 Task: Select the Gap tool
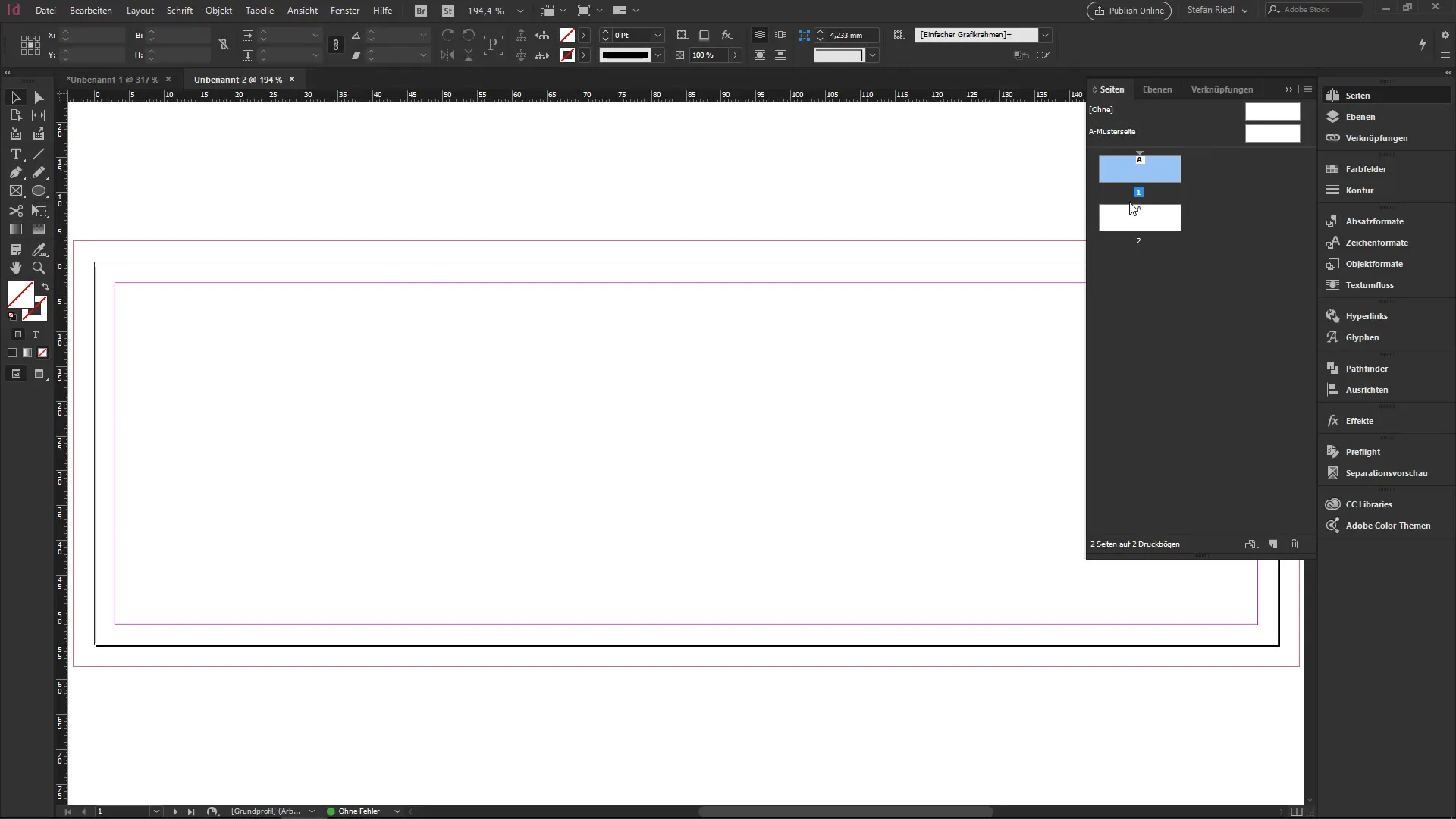[39, 115]
